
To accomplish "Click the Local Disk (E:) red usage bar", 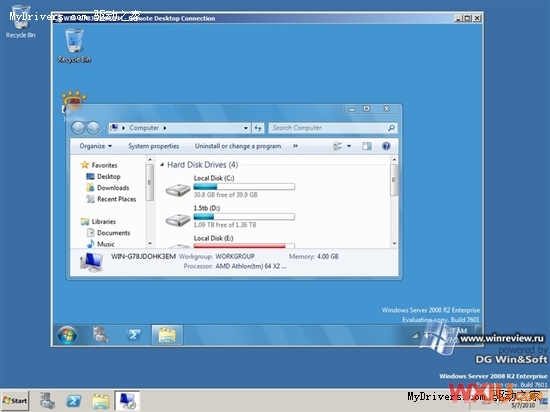I will (244, 246).
